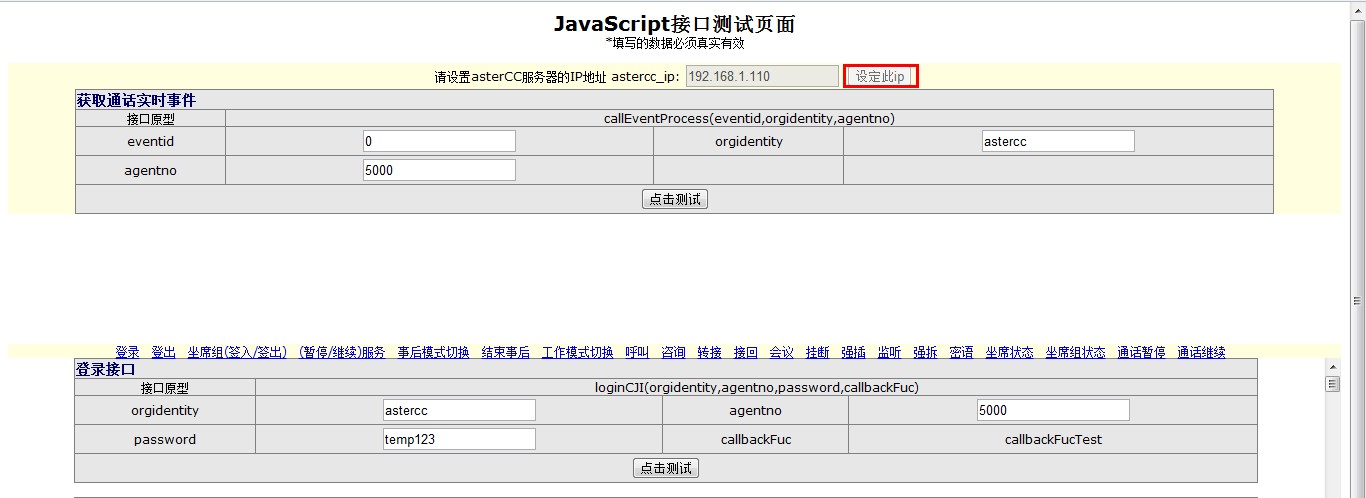
Task: Select the 工作模式切换 link
Action: pyautogui.click(x=577, y=353)
